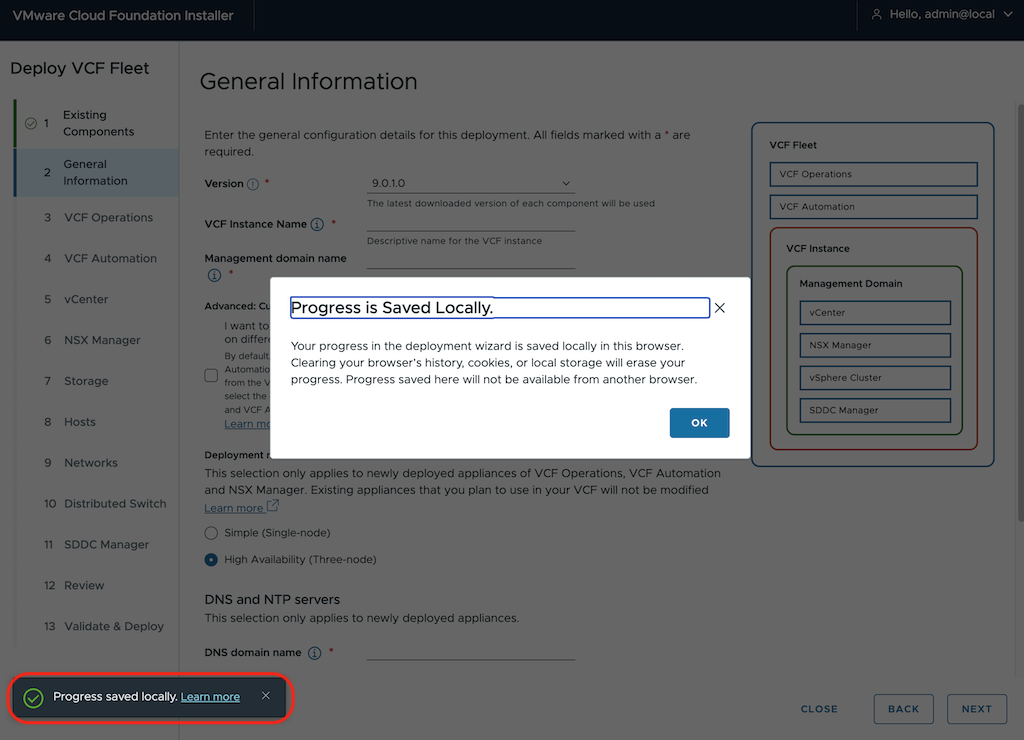Go to Review step
The image size is (1024, 740).
[x=84, y=585]
